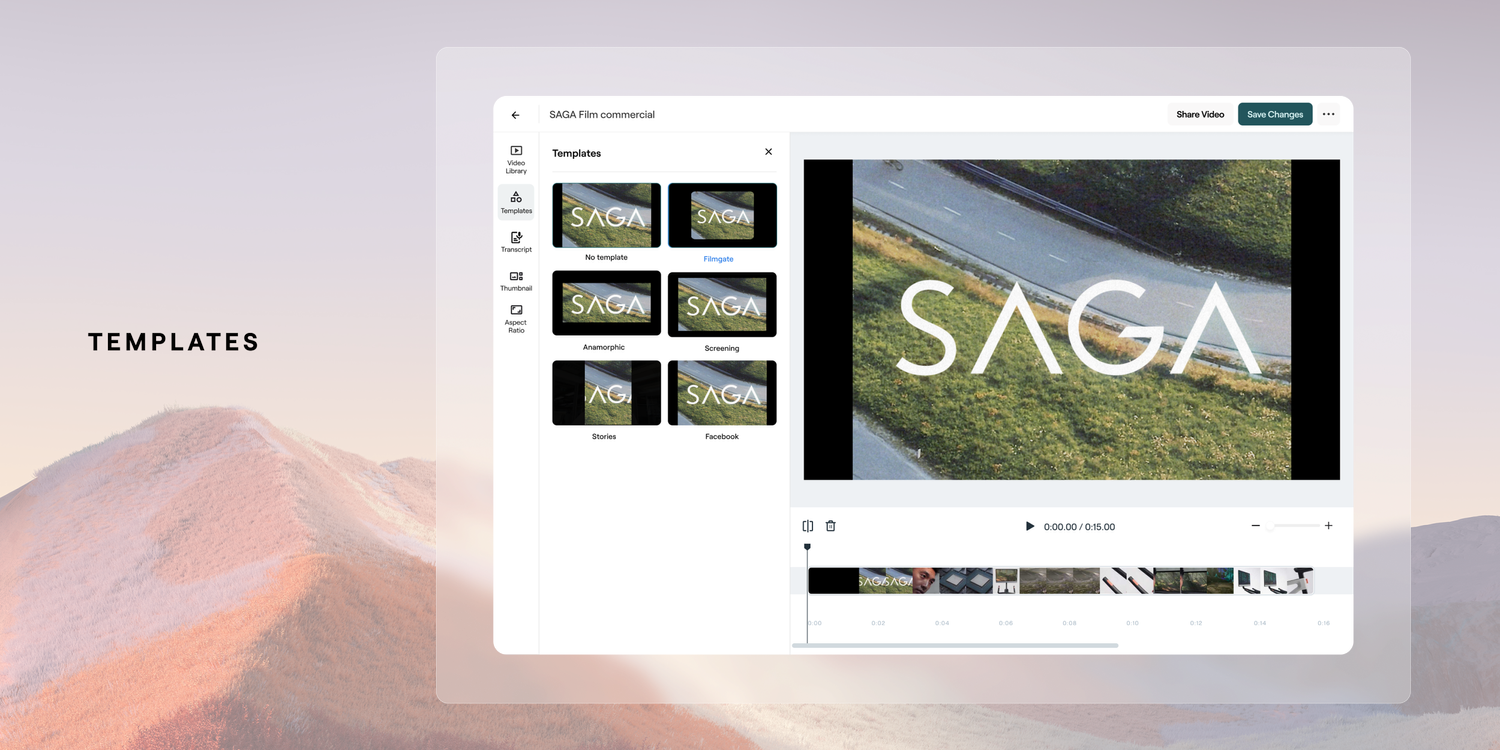The height and width of the screenshot is (750, 1500).
Task: Click the Filmgate label text
Action: 718,259
